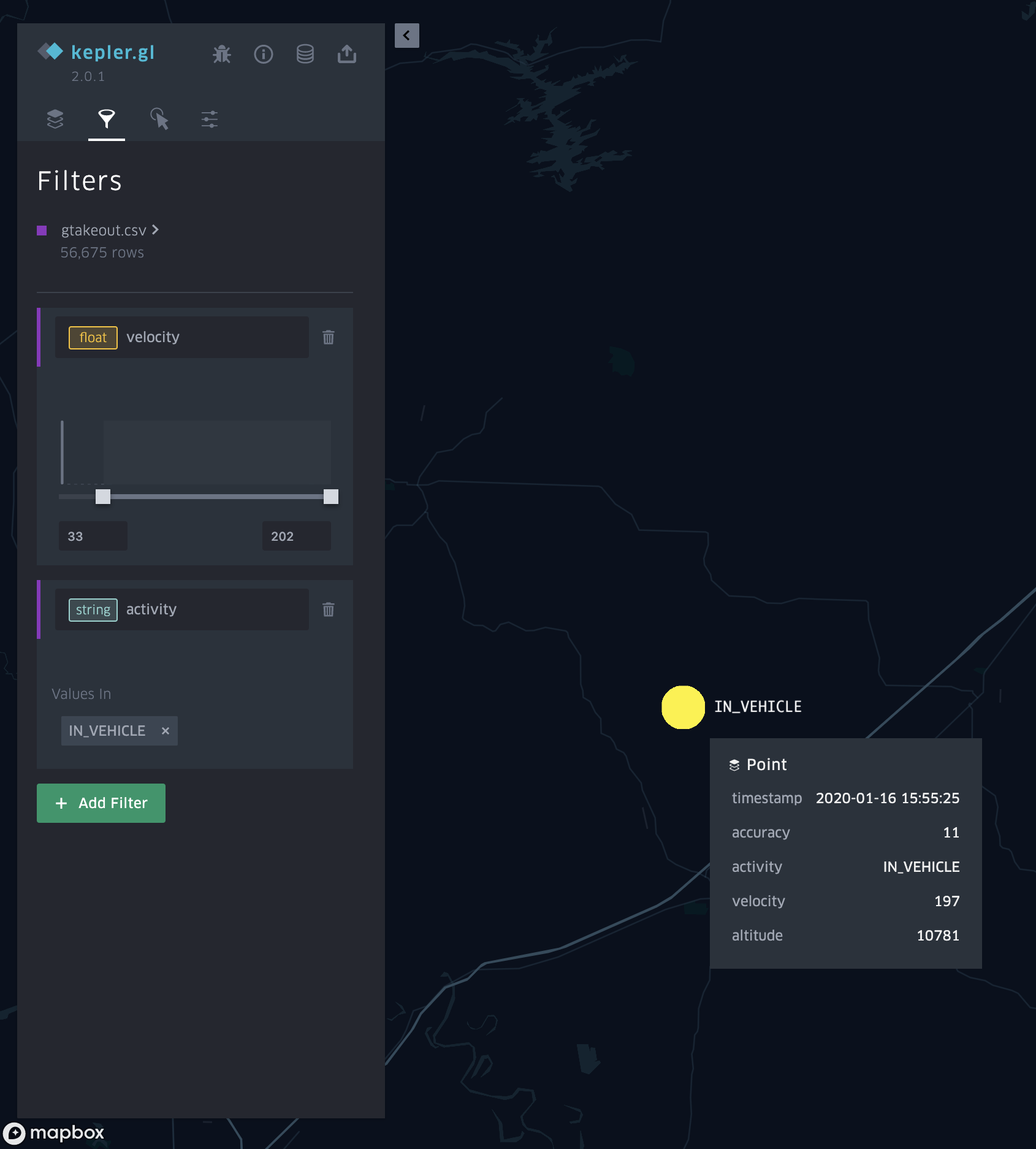Click the bug report icon
The width and height of the screenshot is (1036, 1149).
(x=222, y=54)
